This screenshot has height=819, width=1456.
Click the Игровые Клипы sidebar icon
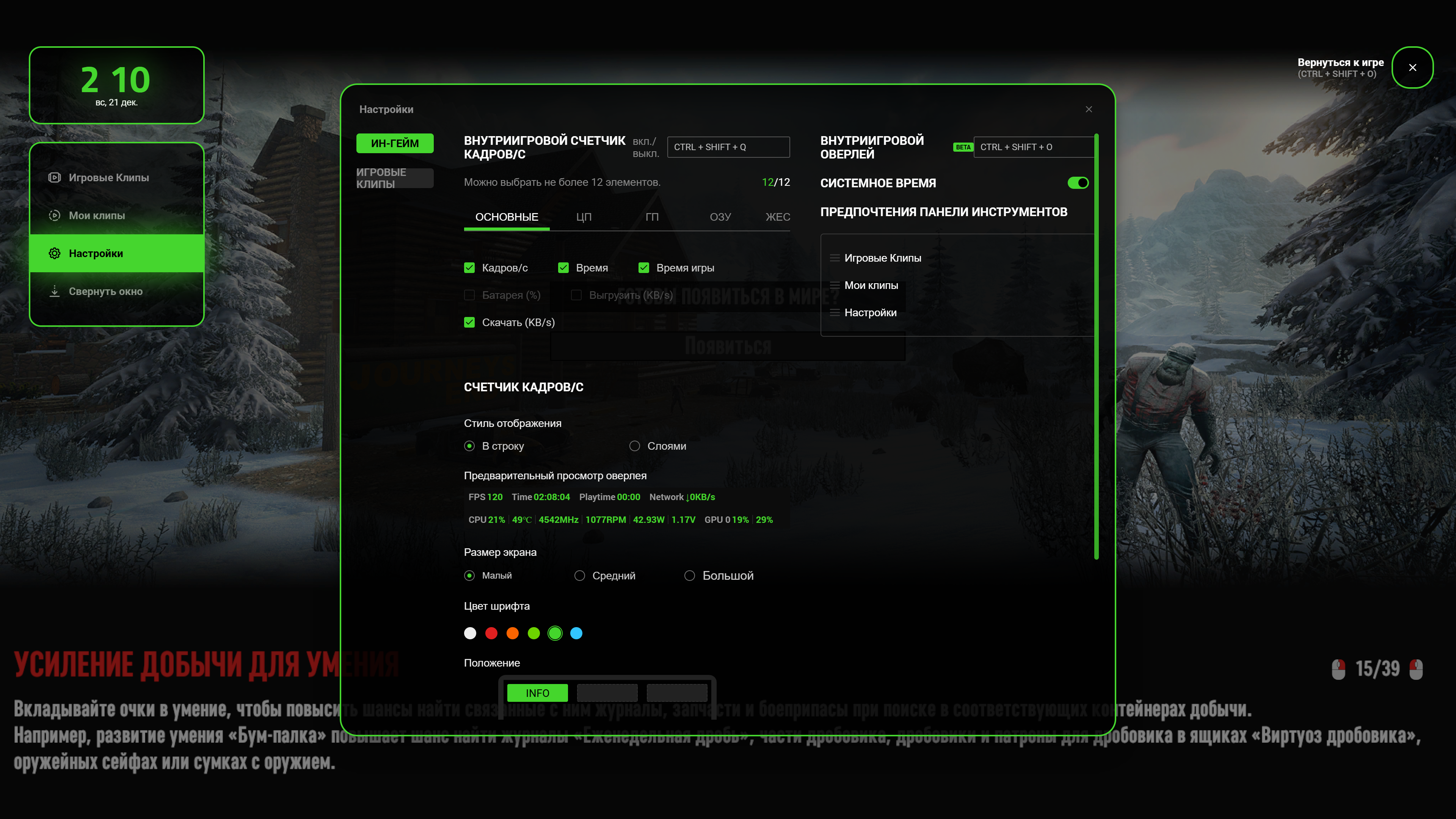click(54, 177)
